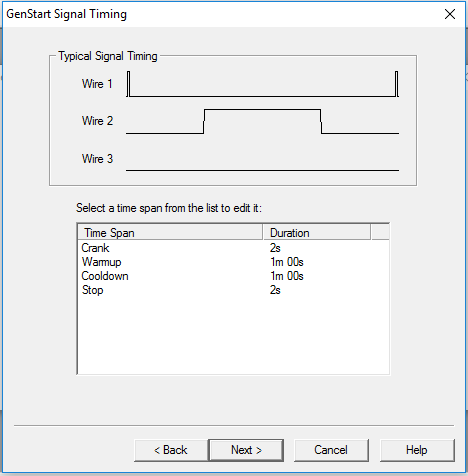Click the Wire 1 signal waveform
Image resolution: width=468 pixels, height=476 pixels.
click(x=262, y=84)
